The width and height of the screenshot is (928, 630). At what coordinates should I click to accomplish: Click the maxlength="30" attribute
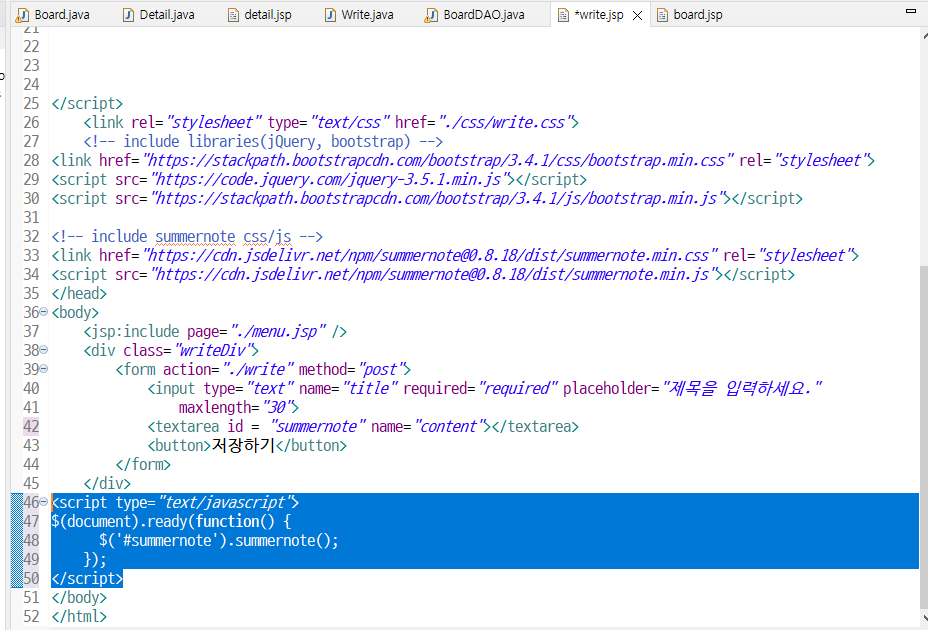coord(236,407)
